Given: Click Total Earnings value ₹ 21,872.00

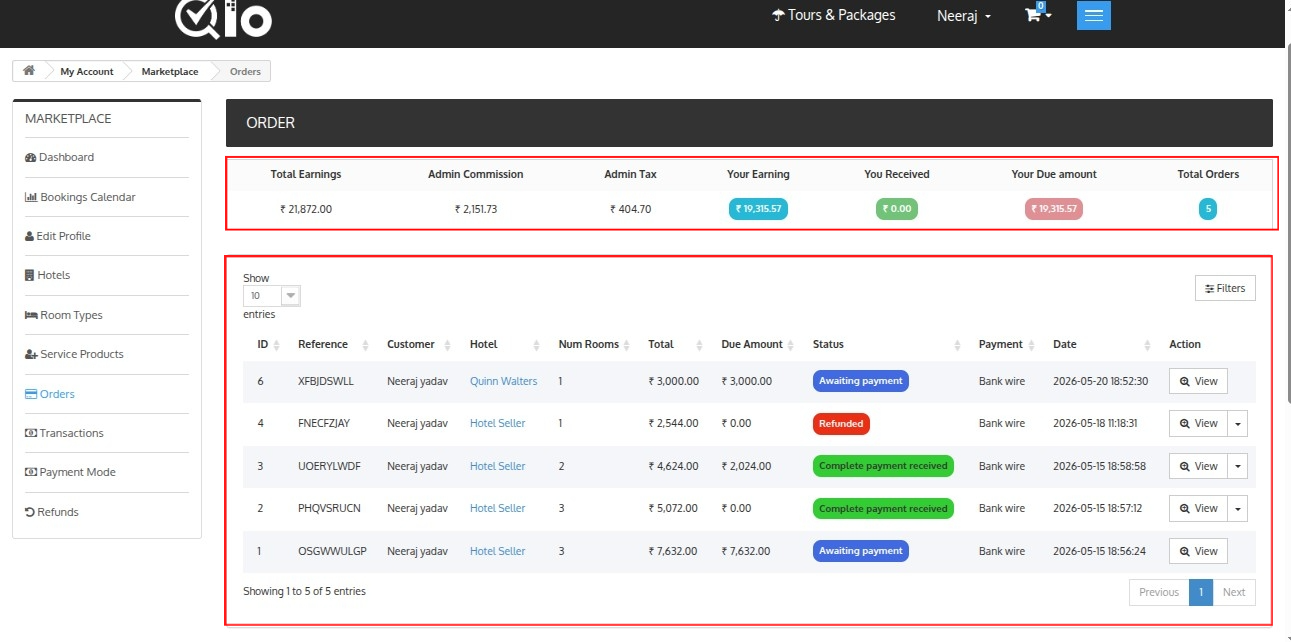Looking at the screenshot, I should [x=306, y=210].
